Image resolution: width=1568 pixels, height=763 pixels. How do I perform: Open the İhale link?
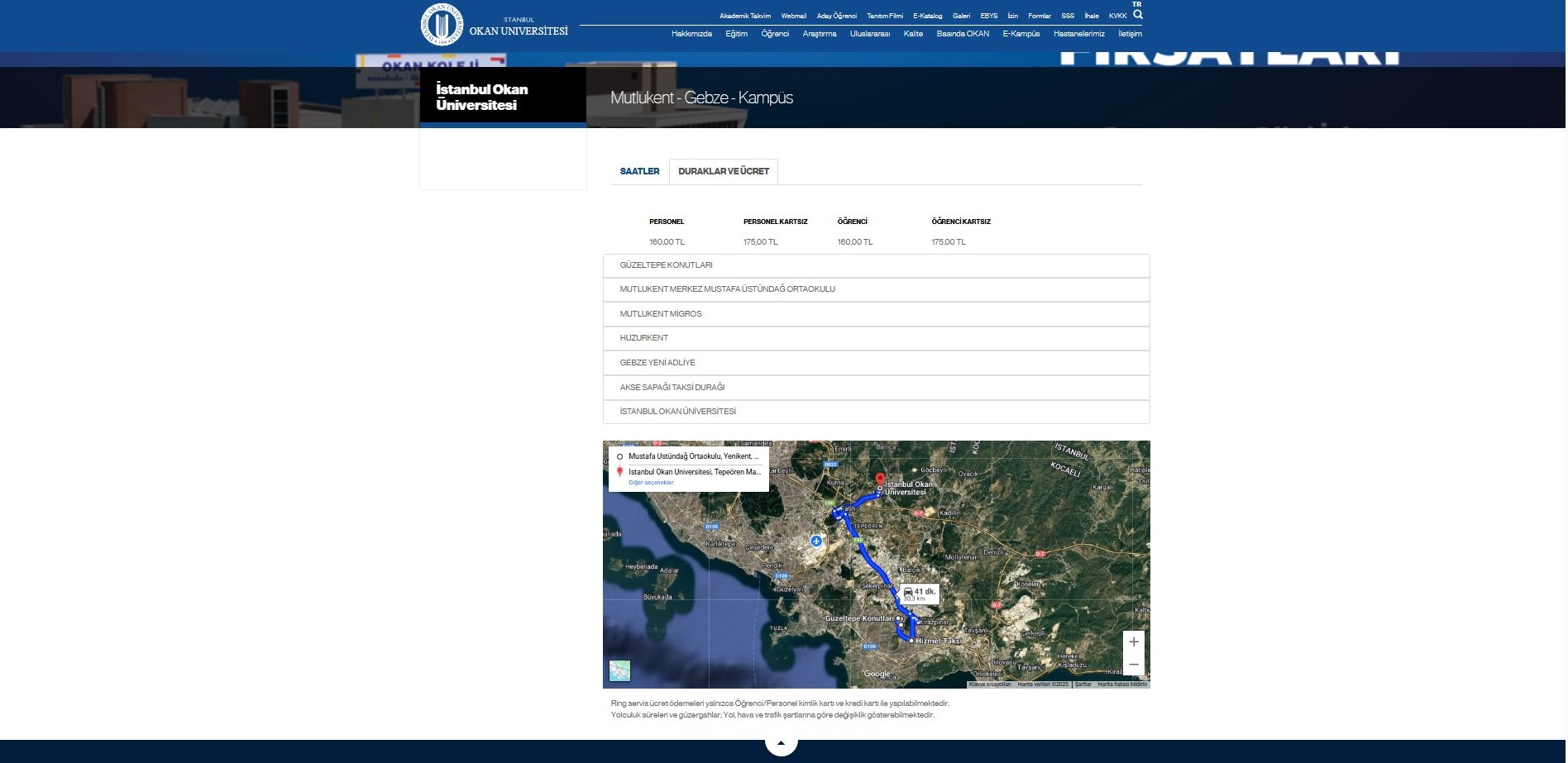point(1092,16)
